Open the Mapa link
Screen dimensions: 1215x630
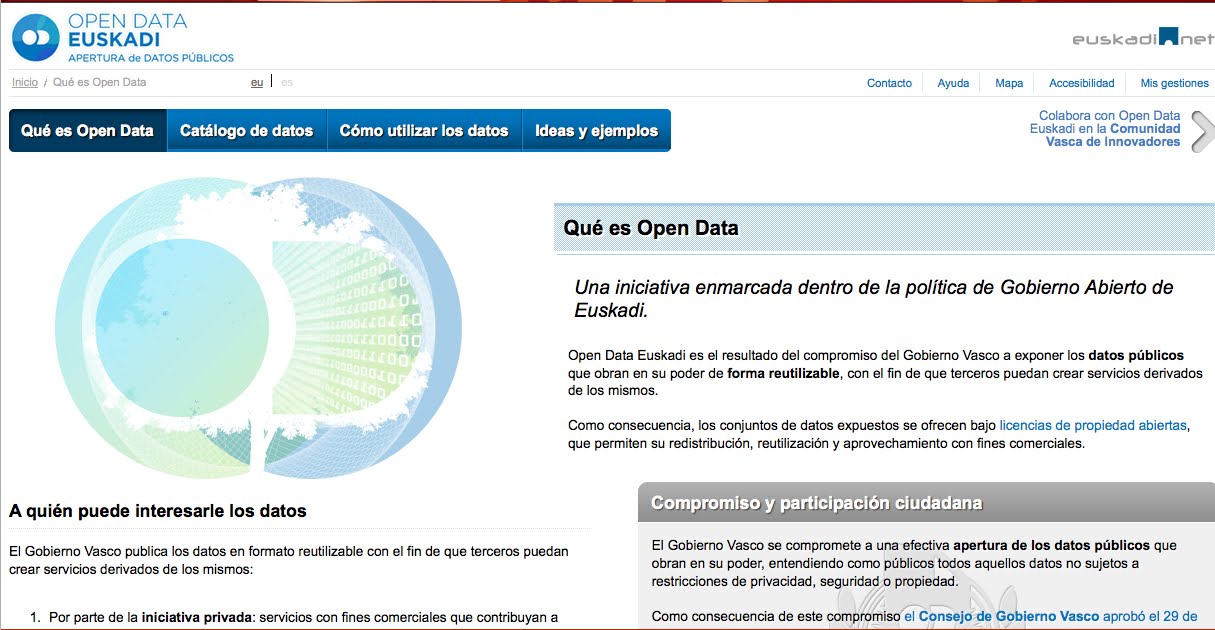tap(1009, 83)
